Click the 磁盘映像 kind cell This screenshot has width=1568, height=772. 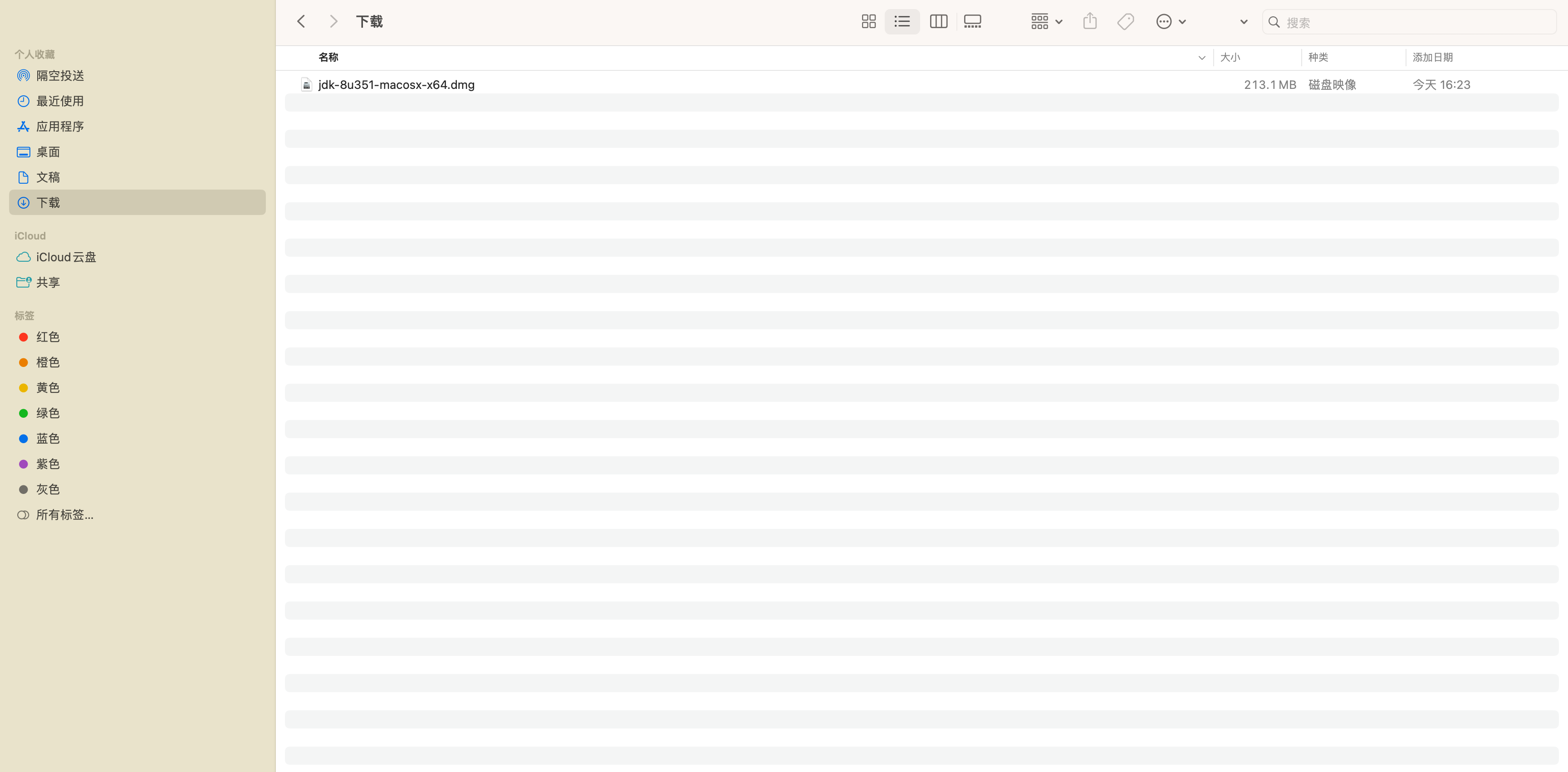tap(1333, 84)
